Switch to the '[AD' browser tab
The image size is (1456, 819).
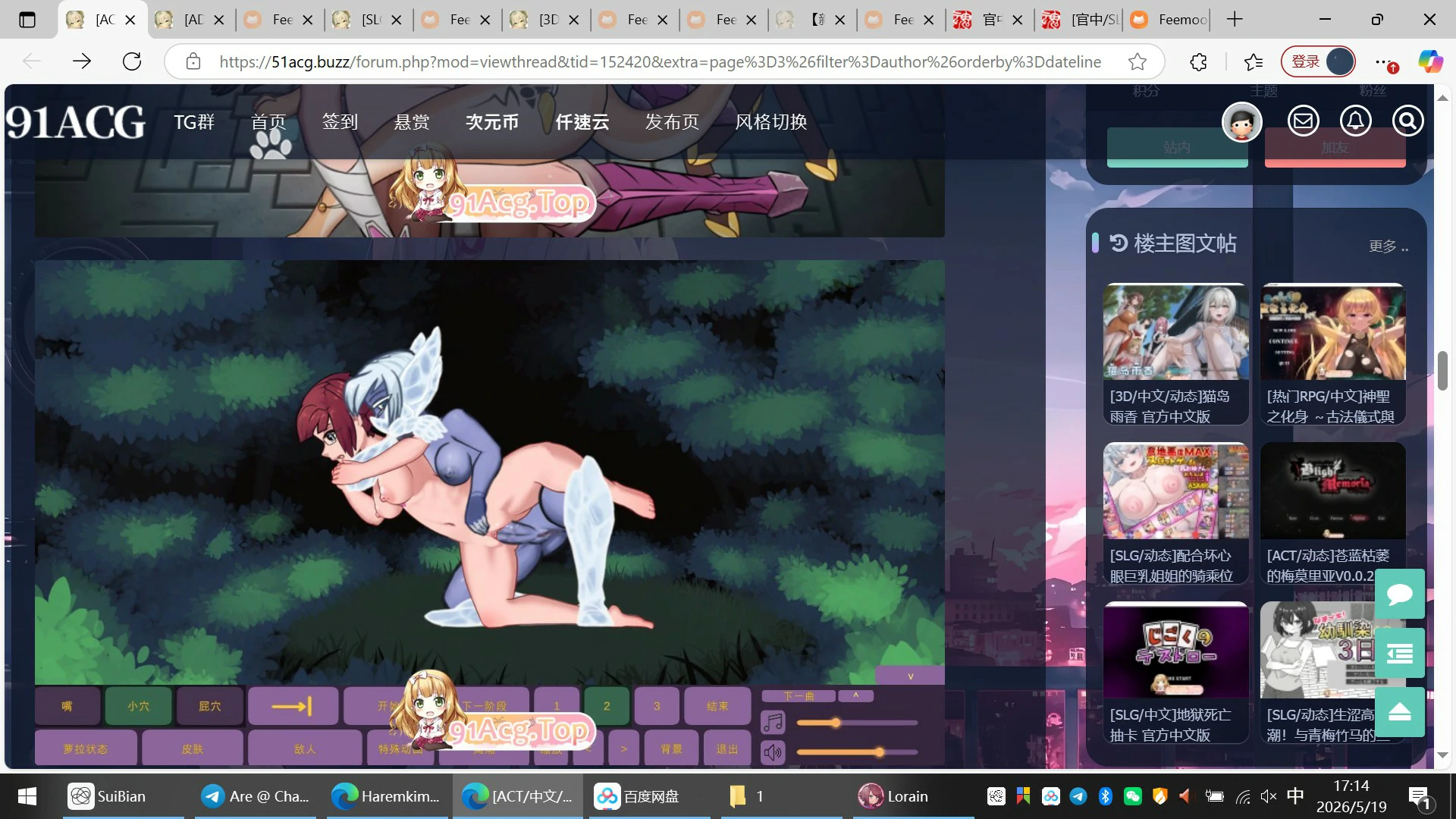click(x=191, y=20)
